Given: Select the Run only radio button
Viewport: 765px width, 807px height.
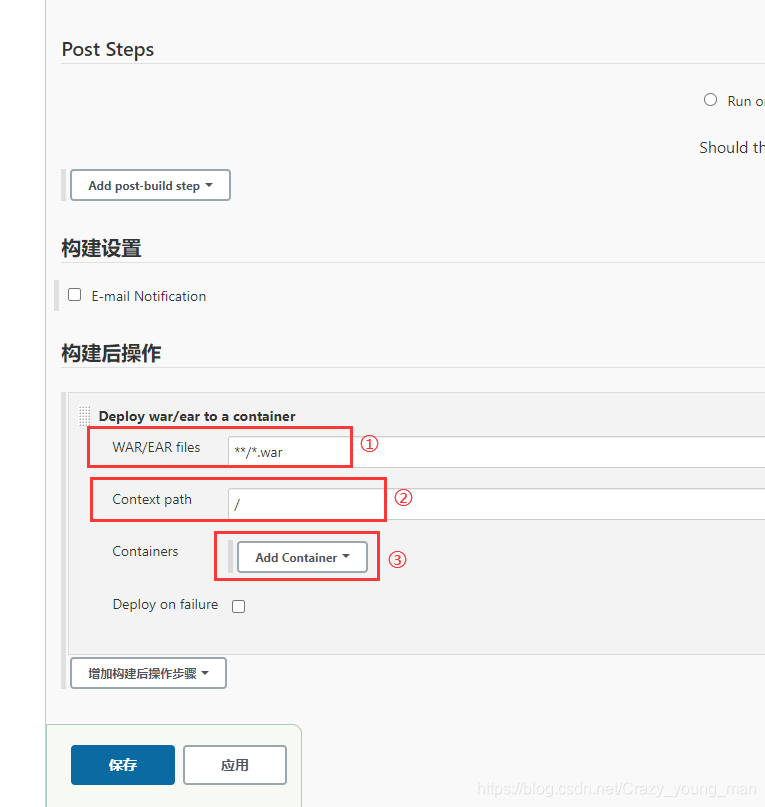Looking at the screenshot, I should pyautogui.click(x=710, y=100).
